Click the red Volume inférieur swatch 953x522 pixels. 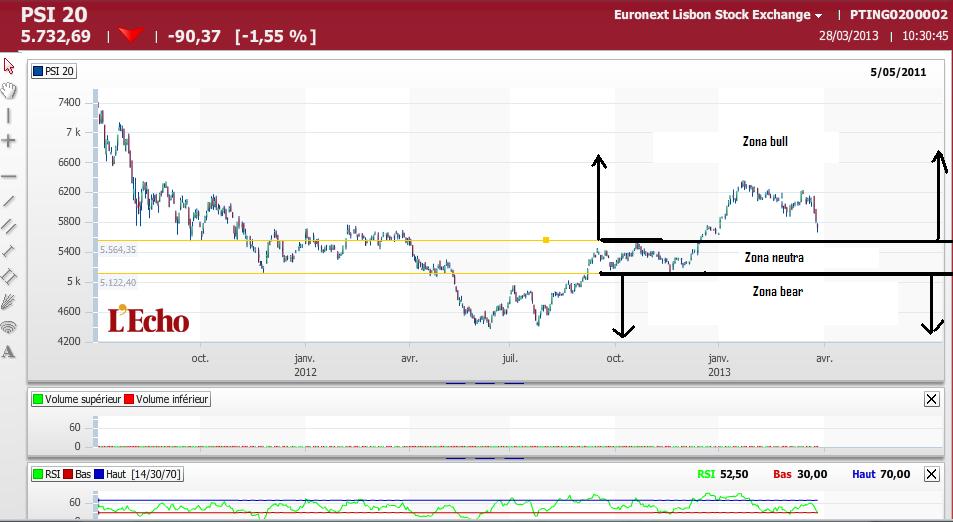point(129,399)
